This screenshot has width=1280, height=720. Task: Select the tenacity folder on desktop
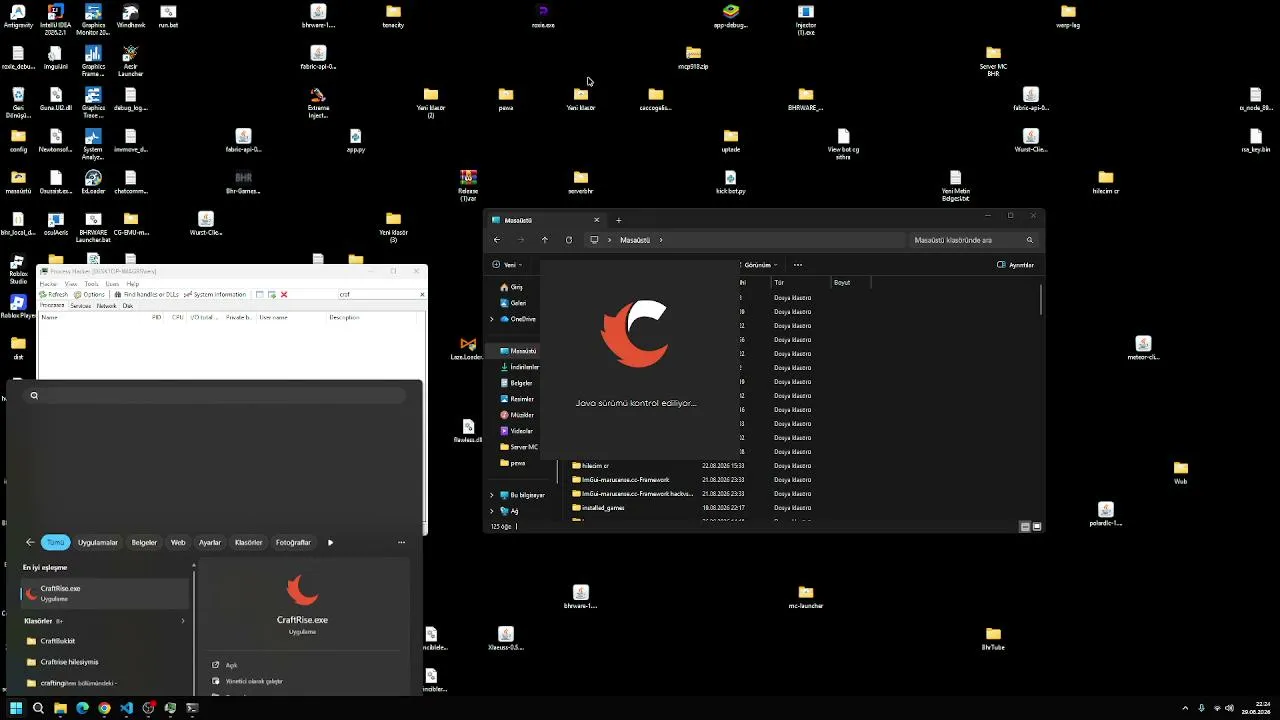pos(393,17)
